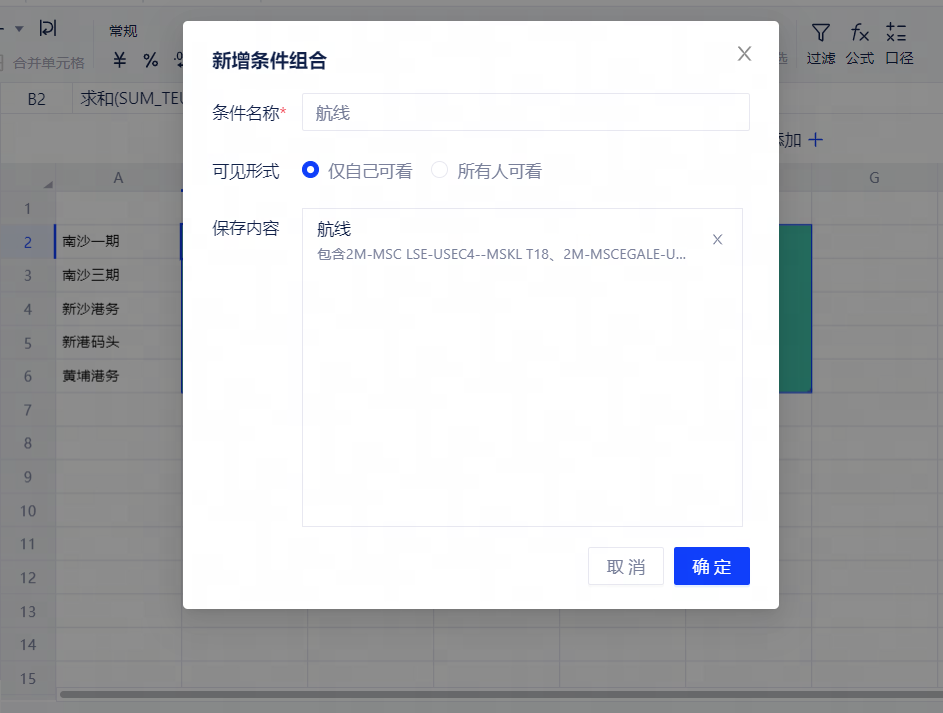This screenshot has width=943, height=713.
Task: Focus the 条件名称 input field
Action: click(525, 112)
